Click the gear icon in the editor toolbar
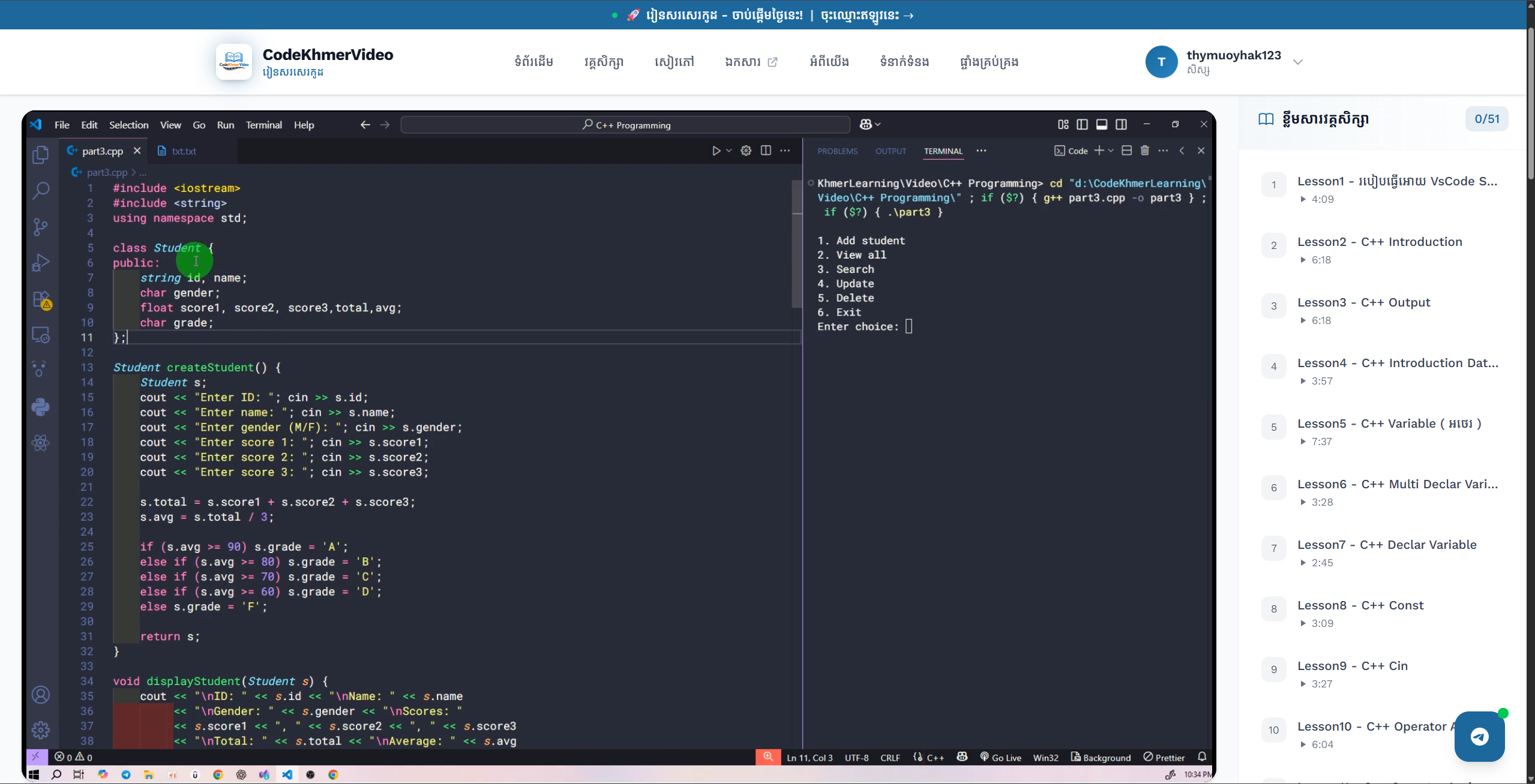 pos(746,151)
